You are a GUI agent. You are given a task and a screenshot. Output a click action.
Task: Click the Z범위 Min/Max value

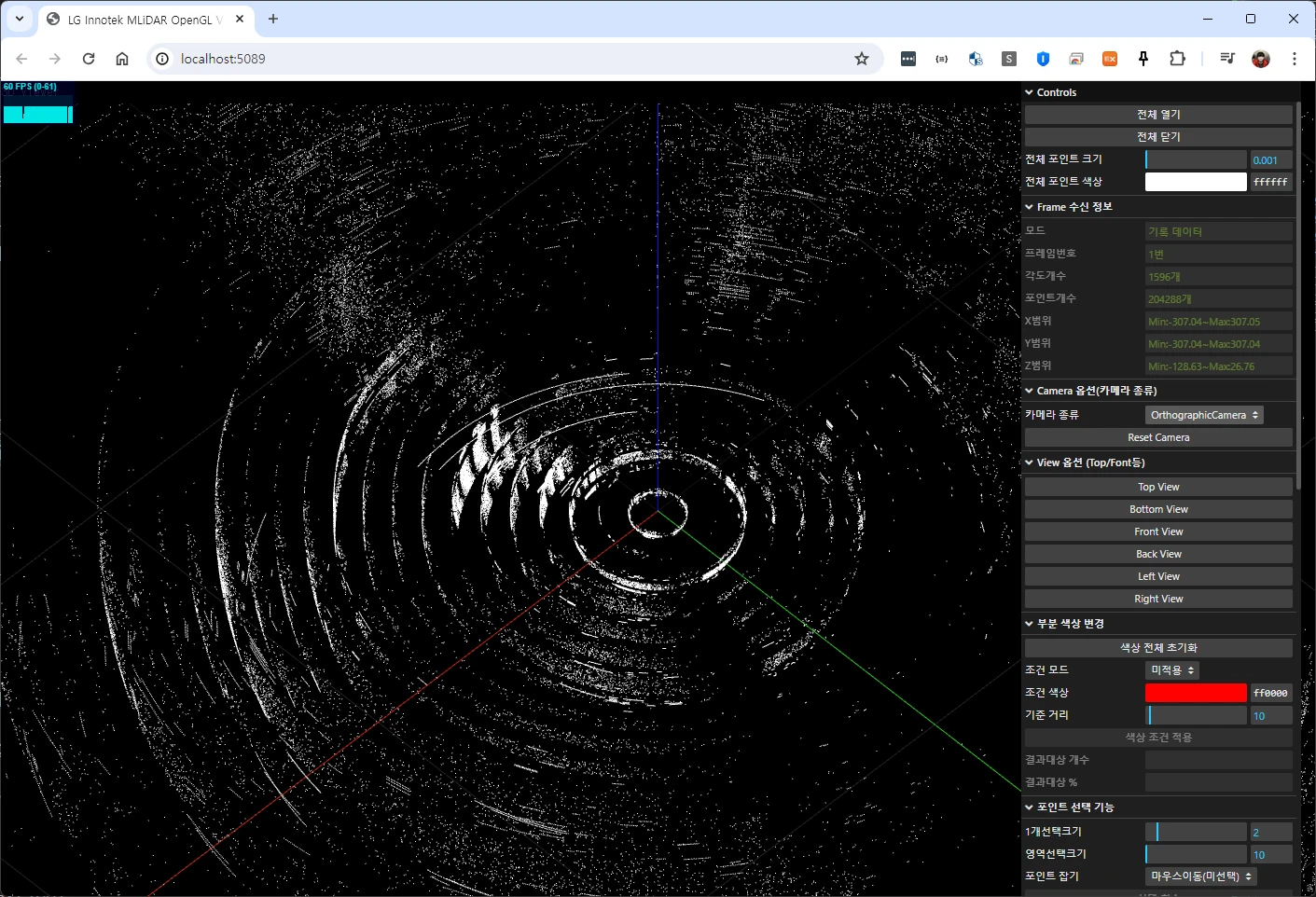tap(1219, 366)
